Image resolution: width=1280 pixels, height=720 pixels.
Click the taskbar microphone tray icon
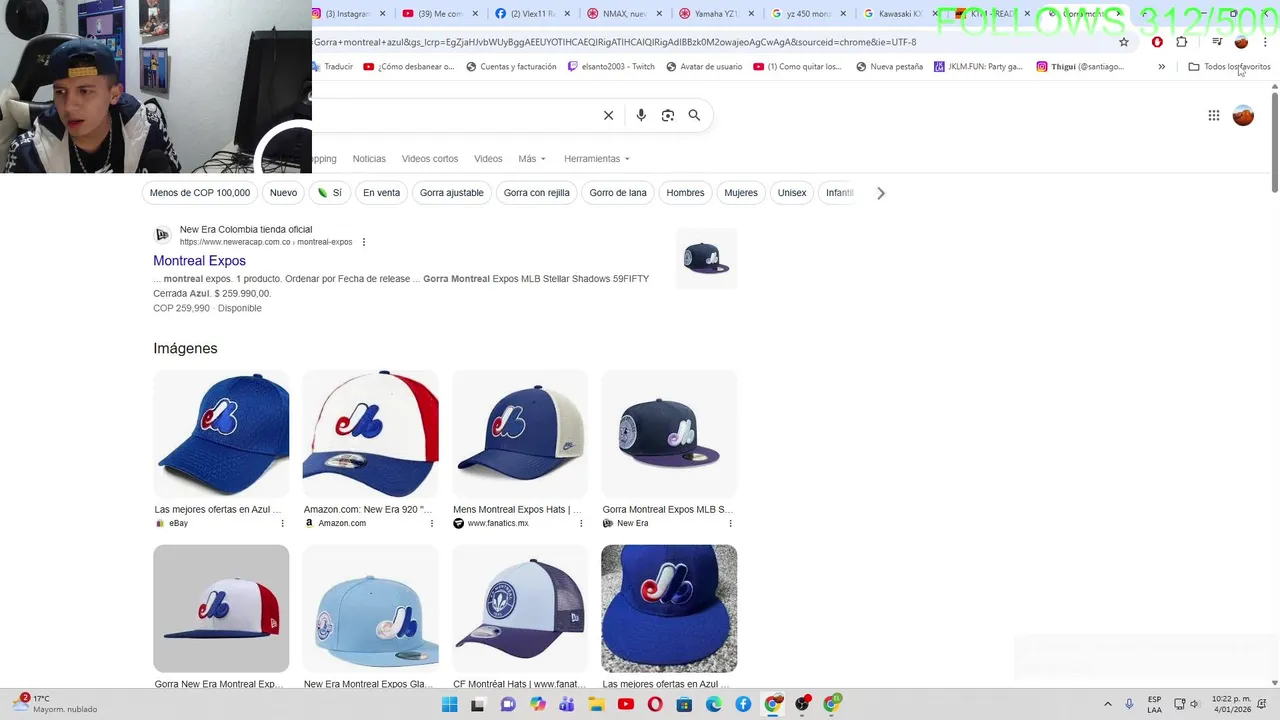[1129, 705]
